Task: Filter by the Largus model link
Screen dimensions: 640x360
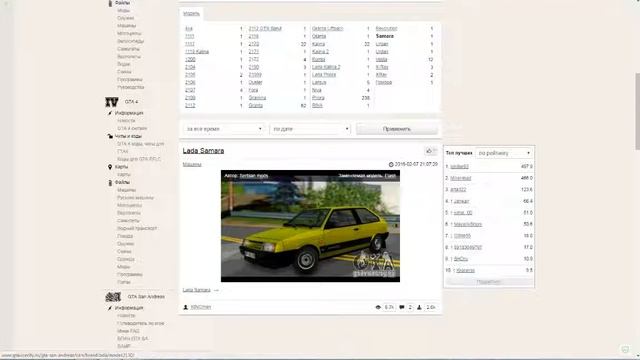Action: (319, 82)
